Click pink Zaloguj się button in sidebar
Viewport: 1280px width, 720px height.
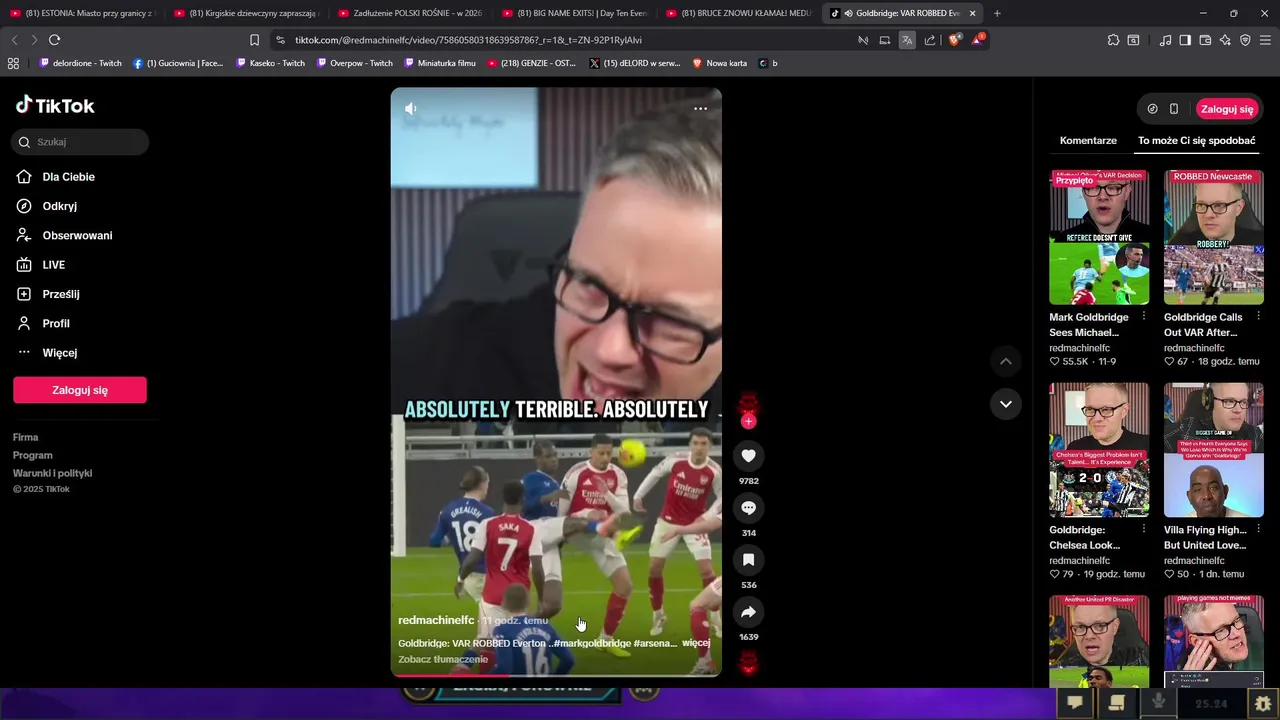(80, 390)
